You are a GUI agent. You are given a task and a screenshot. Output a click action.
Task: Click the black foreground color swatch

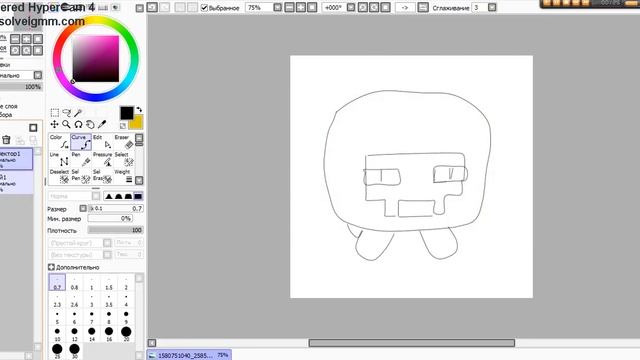[127, 113]
